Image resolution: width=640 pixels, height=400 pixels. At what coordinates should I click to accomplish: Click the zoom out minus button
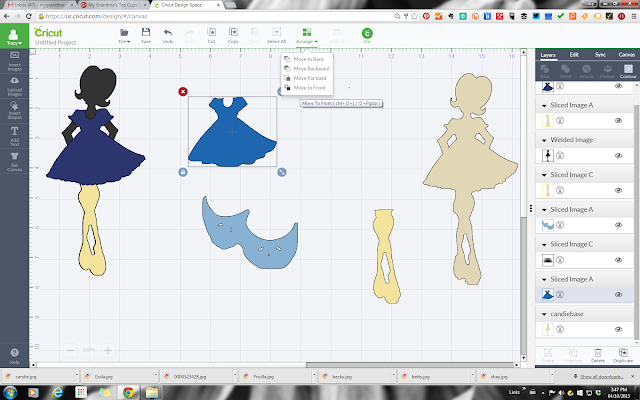(x=70, y=350)
